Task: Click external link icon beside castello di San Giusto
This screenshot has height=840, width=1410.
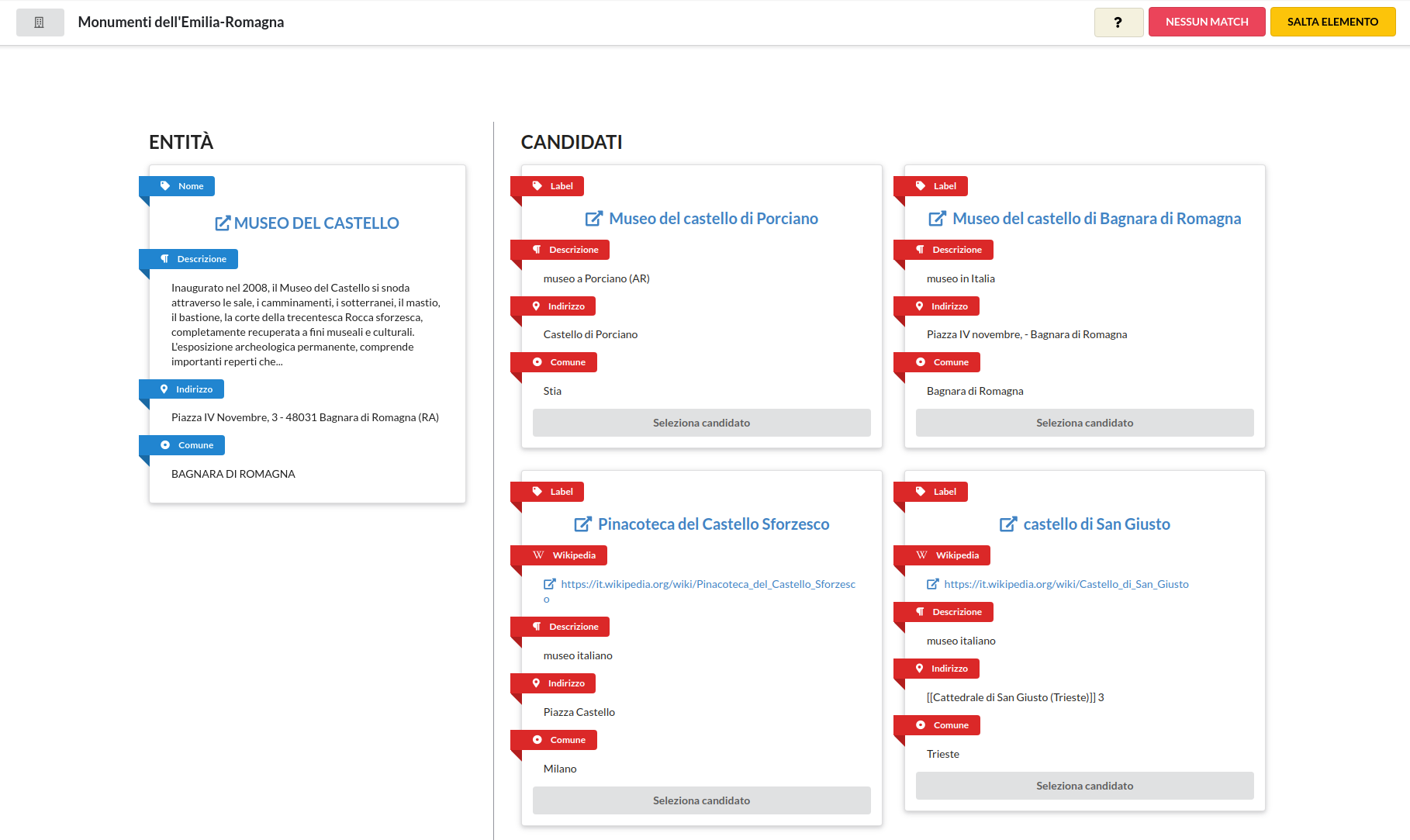Action: pos(1007,524)
